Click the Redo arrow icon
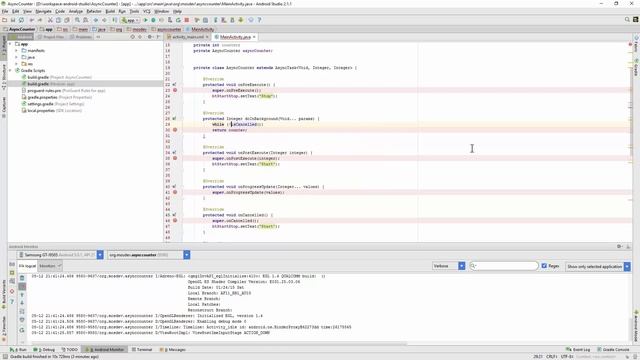The image size is (640, 360). point(40,20)
